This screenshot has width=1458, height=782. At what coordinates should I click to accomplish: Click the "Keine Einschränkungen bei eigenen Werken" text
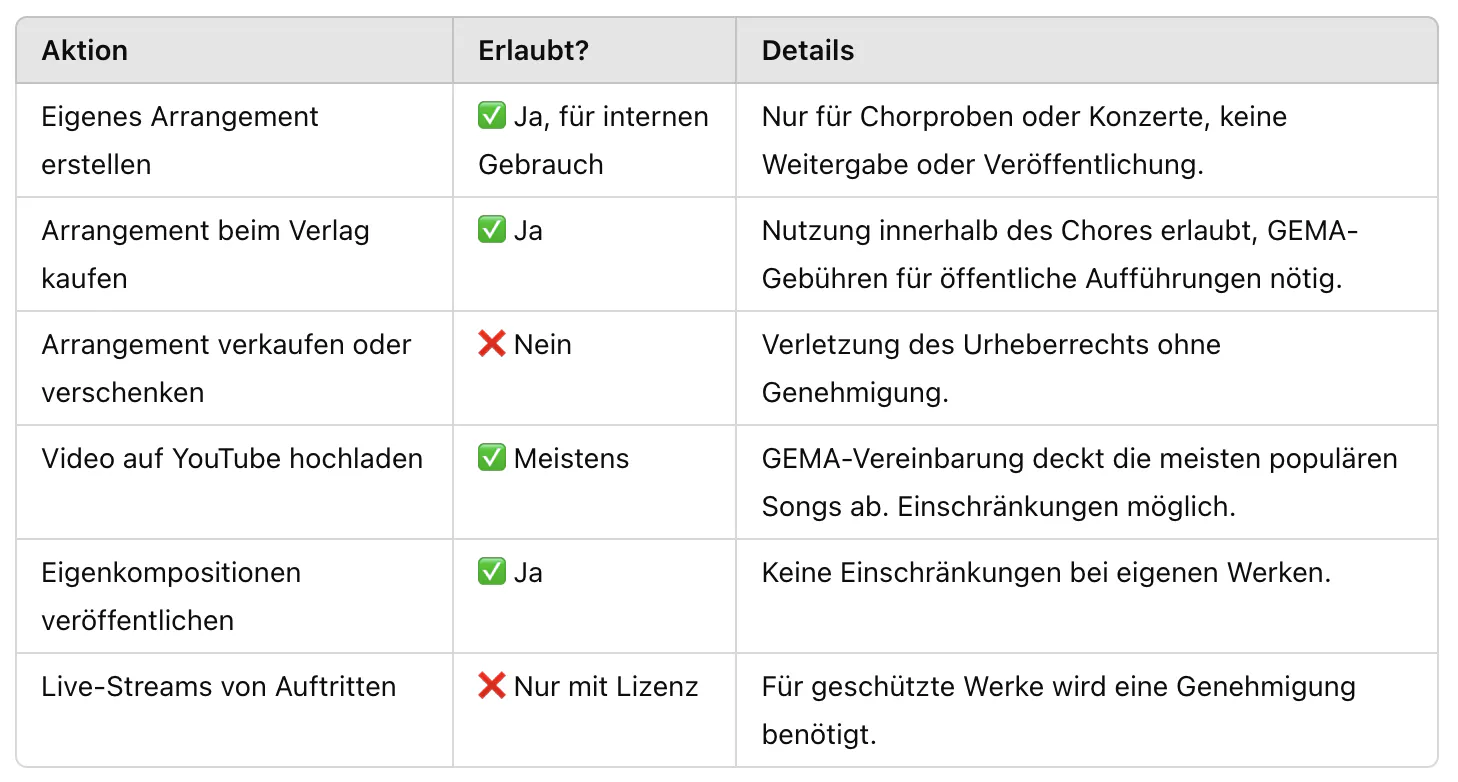point(1046,573)
